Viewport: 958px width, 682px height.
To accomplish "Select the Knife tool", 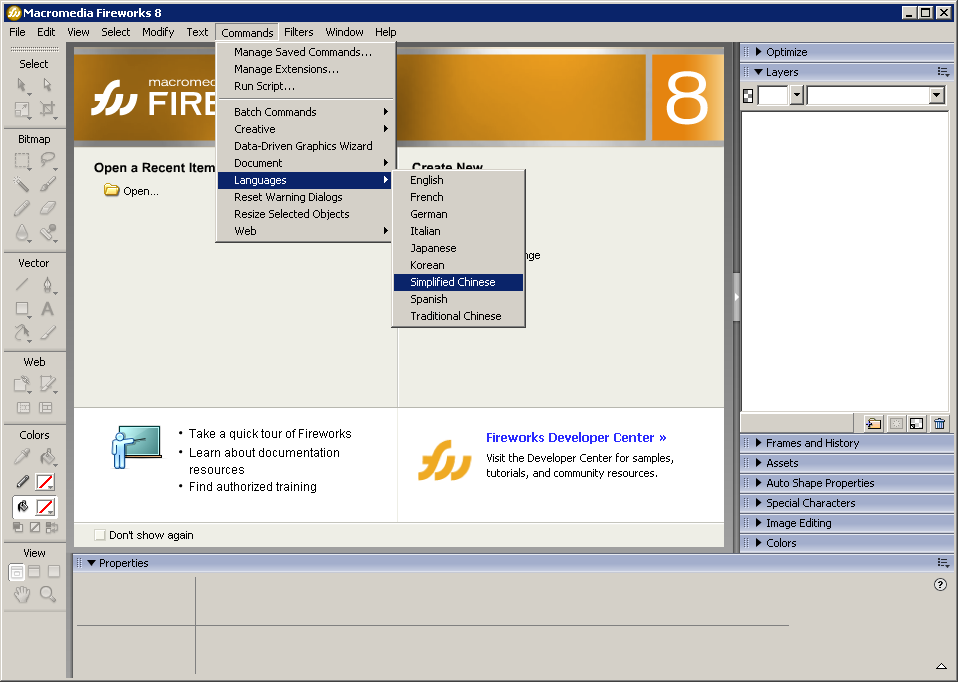I will [x=47, y=332].
